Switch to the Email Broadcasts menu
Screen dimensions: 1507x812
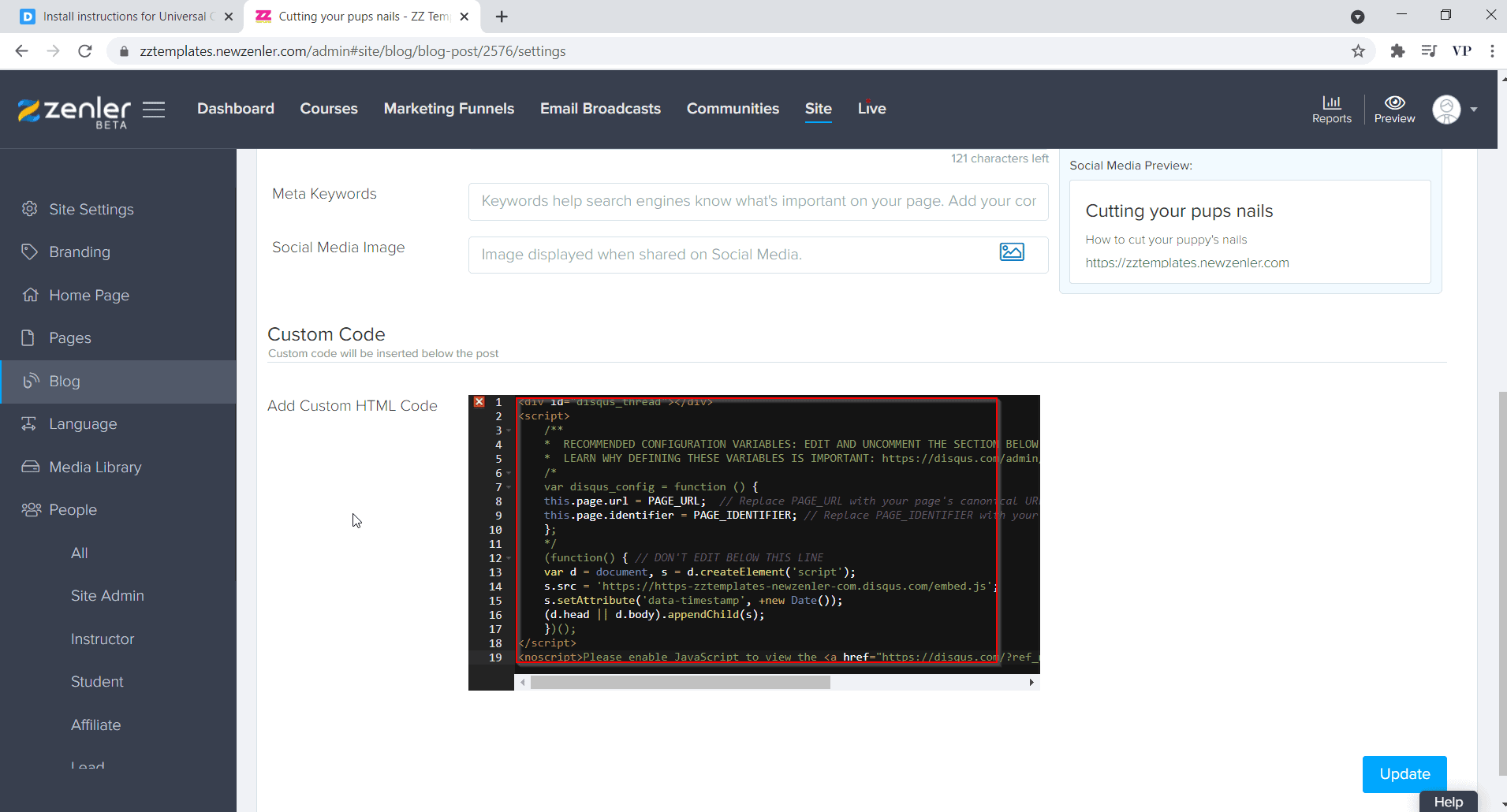(x=599, y=109)
